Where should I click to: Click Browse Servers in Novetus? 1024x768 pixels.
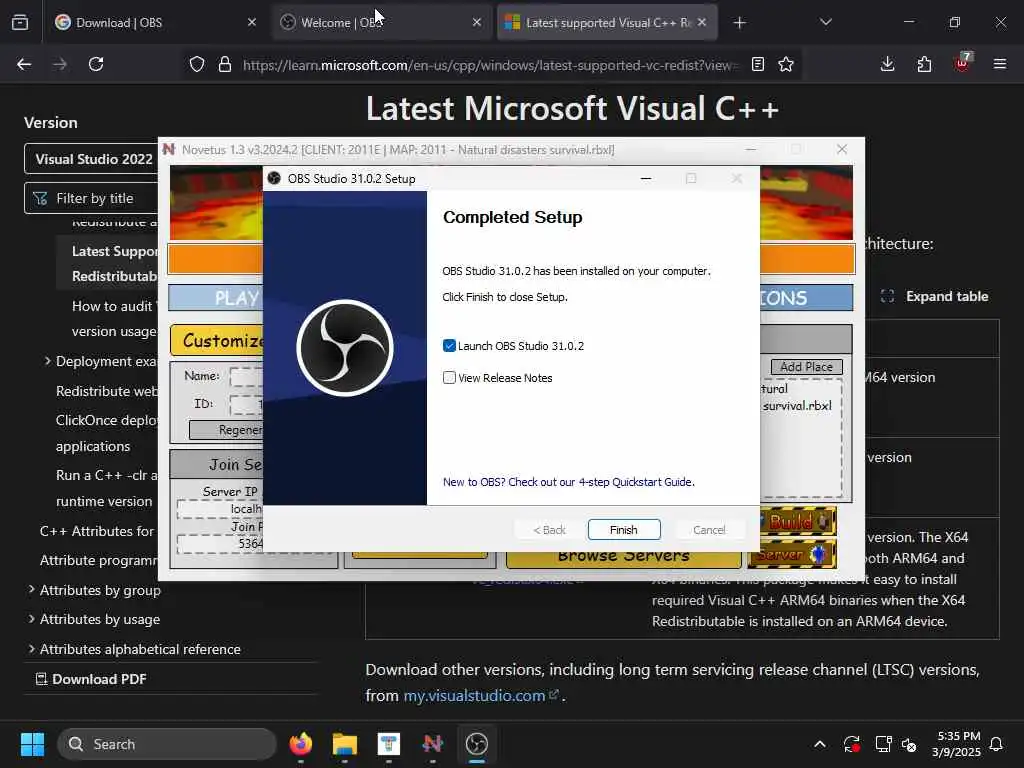tap(624, 558)
